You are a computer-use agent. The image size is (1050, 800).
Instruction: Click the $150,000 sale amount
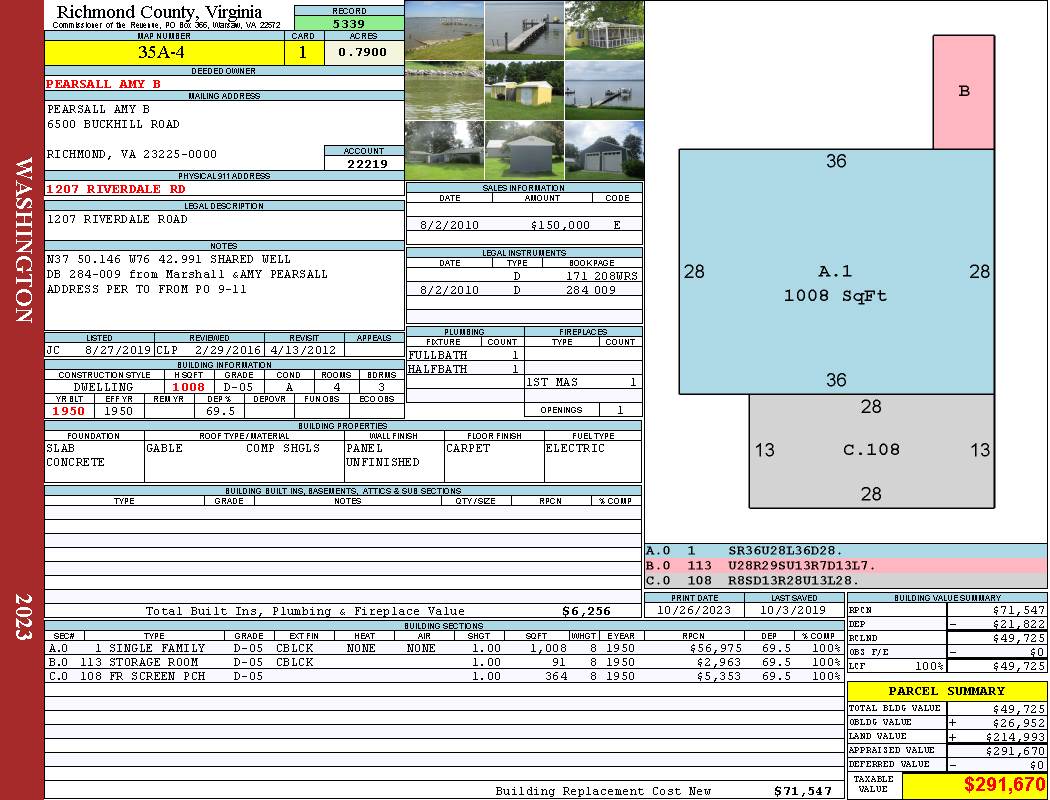click(x=560, y=225)
